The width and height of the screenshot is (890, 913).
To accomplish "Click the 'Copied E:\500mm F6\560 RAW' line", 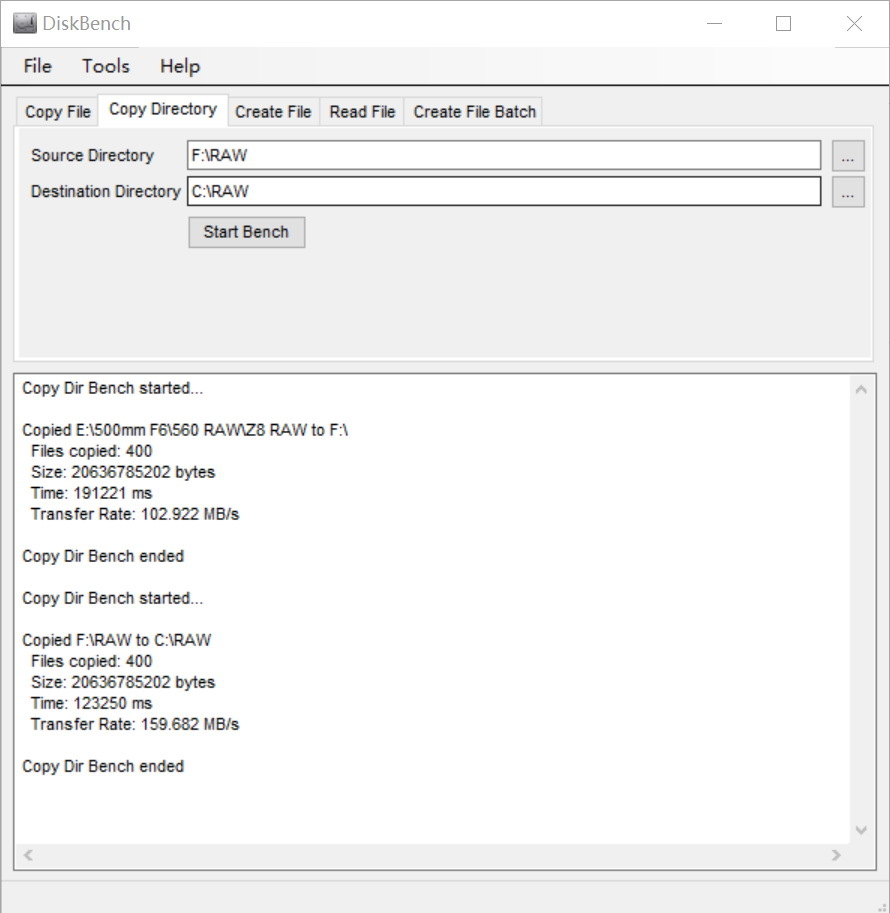I will point(185,430).
